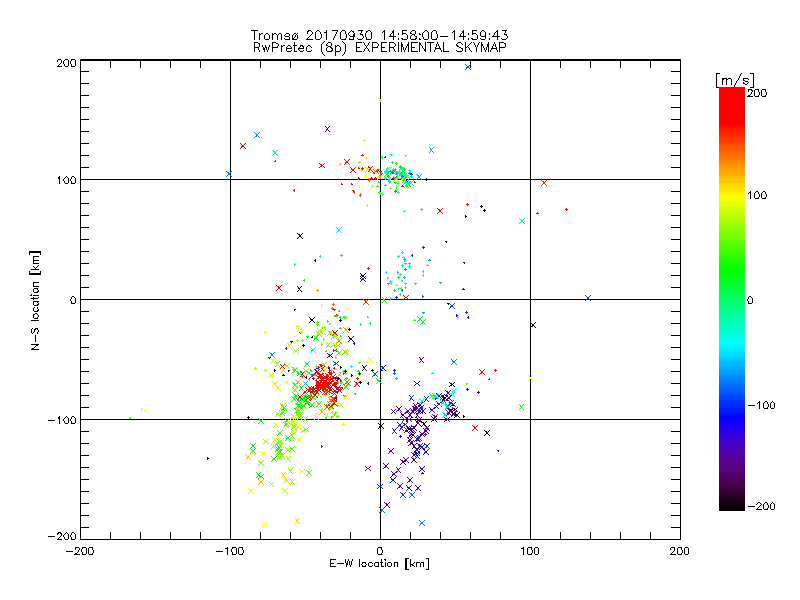Click the y-axis tick label '-100' on the left
Viewport: 800px width, 600px height.
point(62,420)
